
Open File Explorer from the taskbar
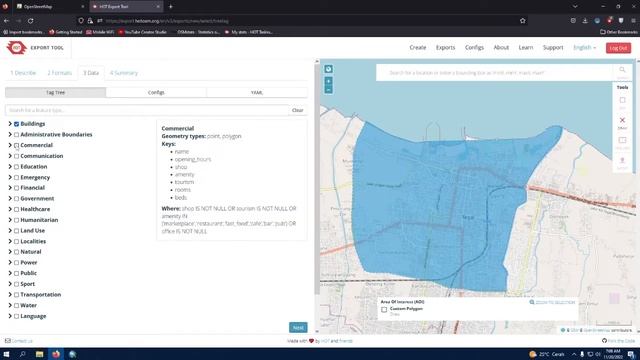pyautogui.click(x=39, y=354)
